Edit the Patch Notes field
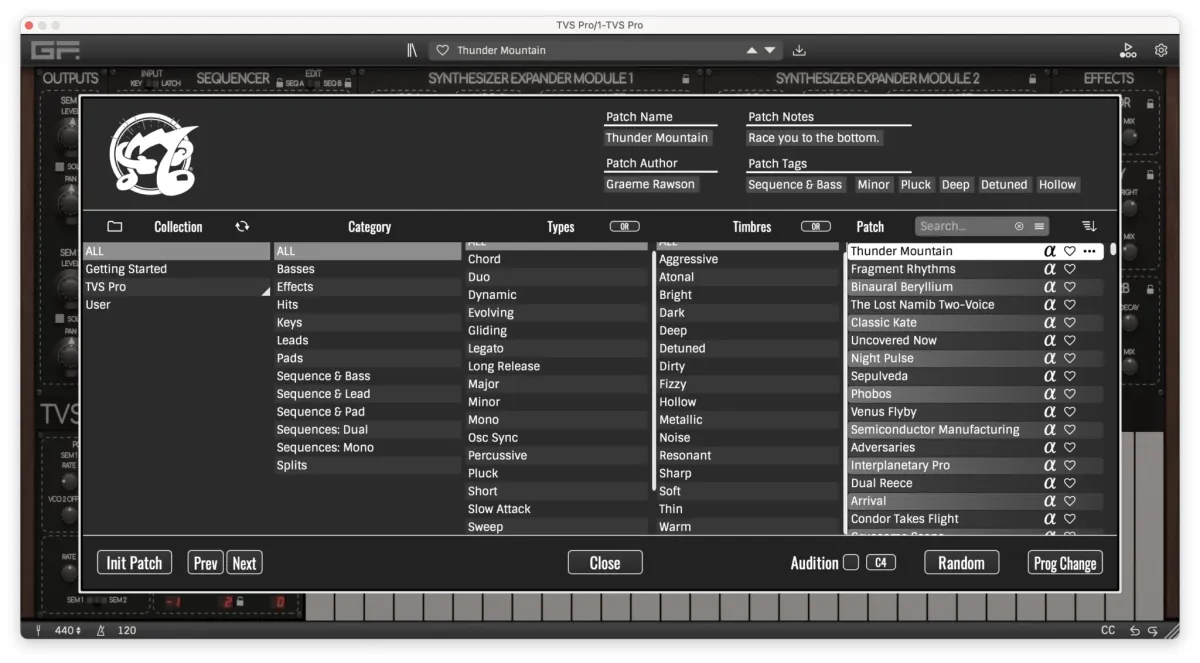 (814, 138)
